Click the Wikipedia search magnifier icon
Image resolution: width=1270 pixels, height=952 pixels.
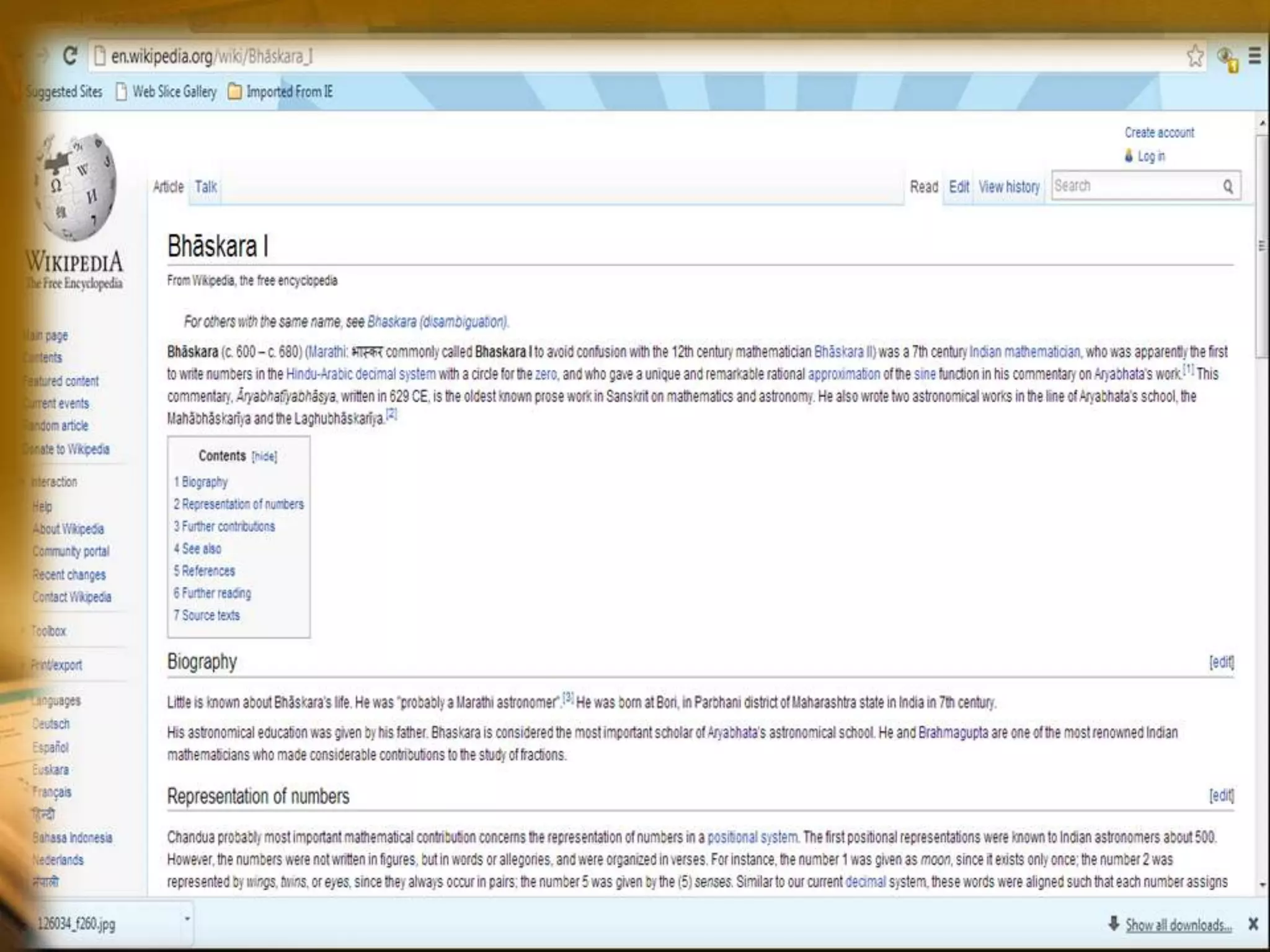[1228, 187]
